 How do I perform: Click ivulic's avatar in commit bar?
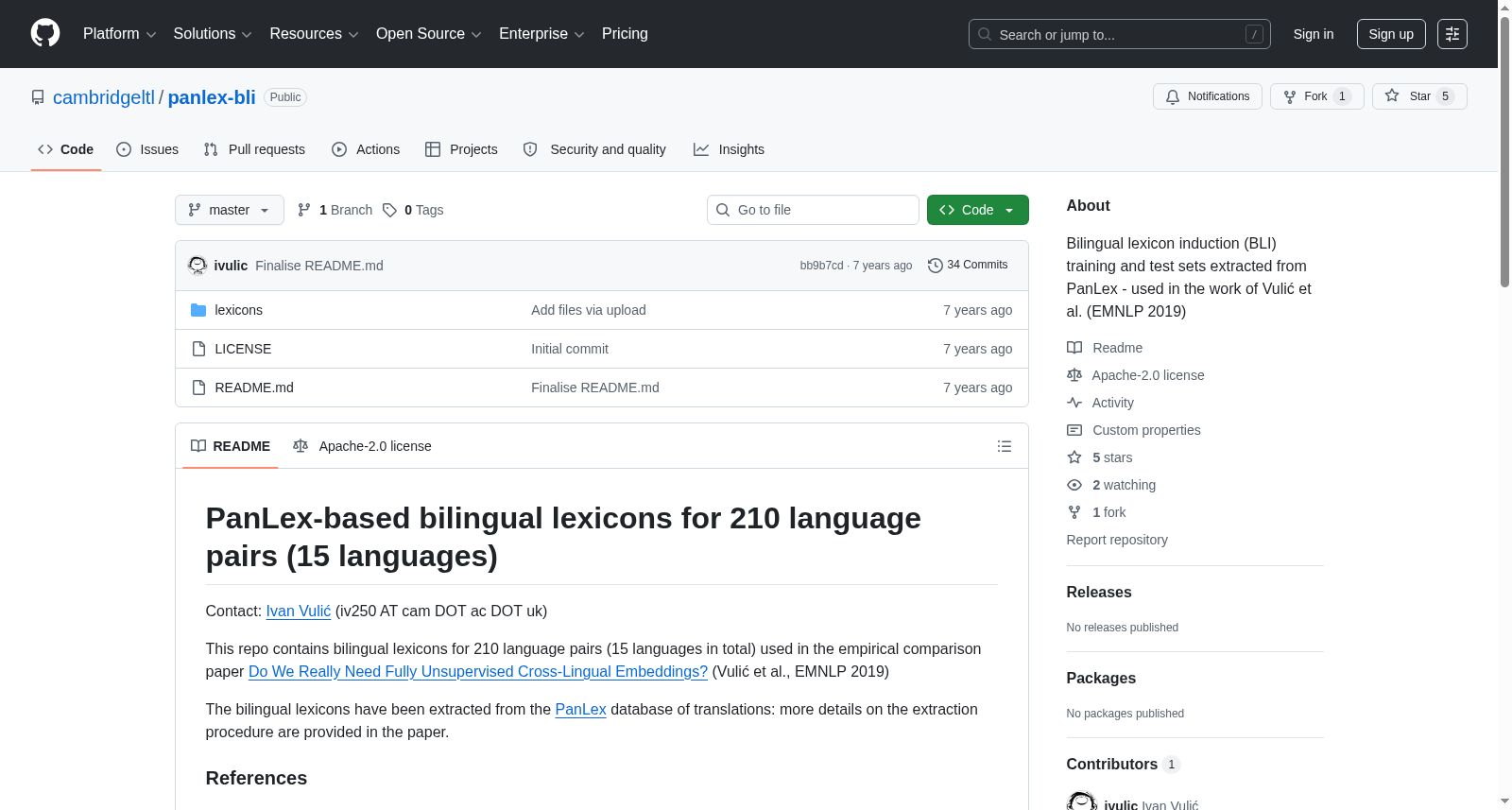coord(198,266)
